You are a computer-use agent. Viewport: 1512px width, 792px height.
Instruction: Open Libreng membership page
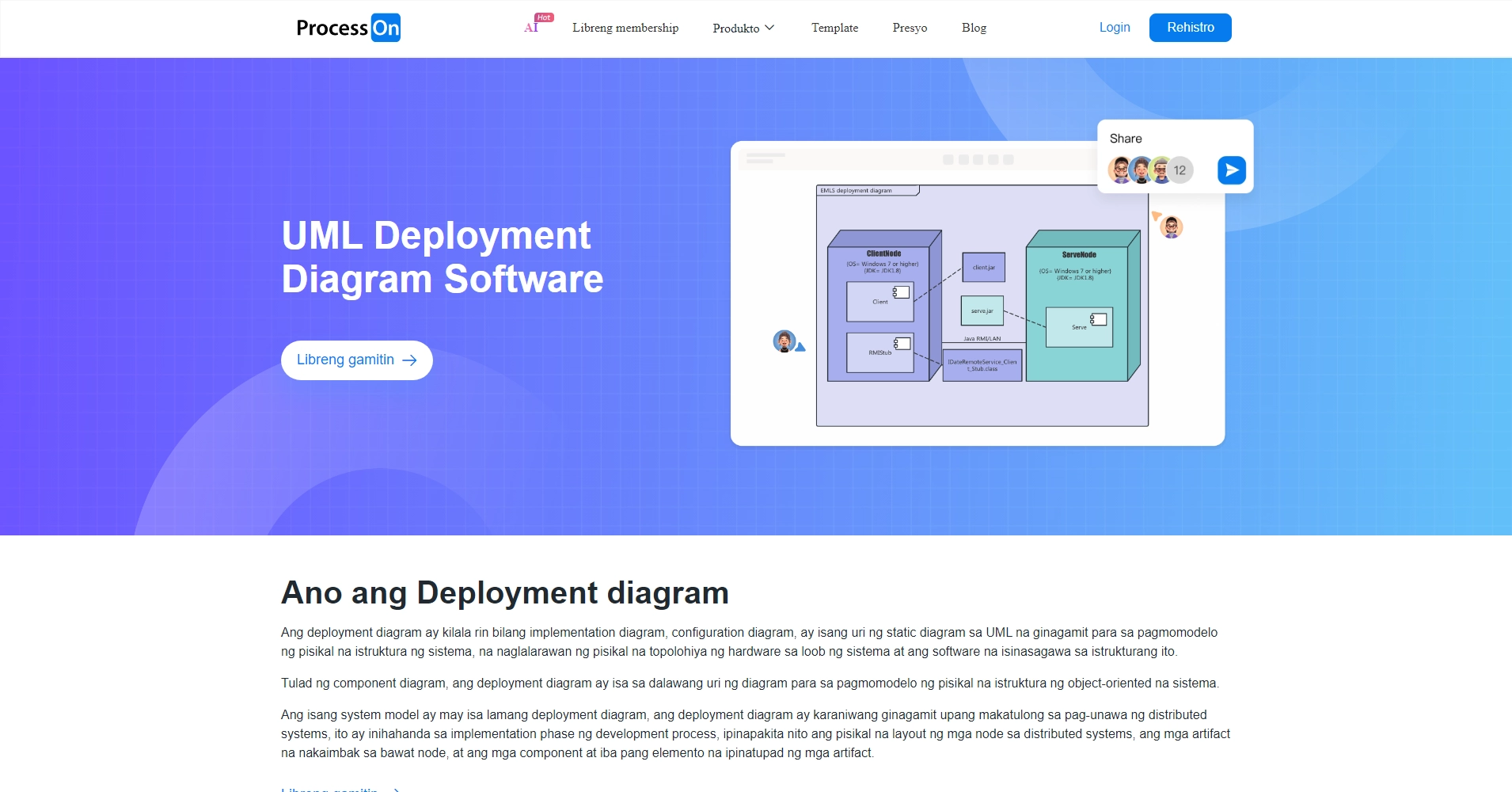point(625,28)
